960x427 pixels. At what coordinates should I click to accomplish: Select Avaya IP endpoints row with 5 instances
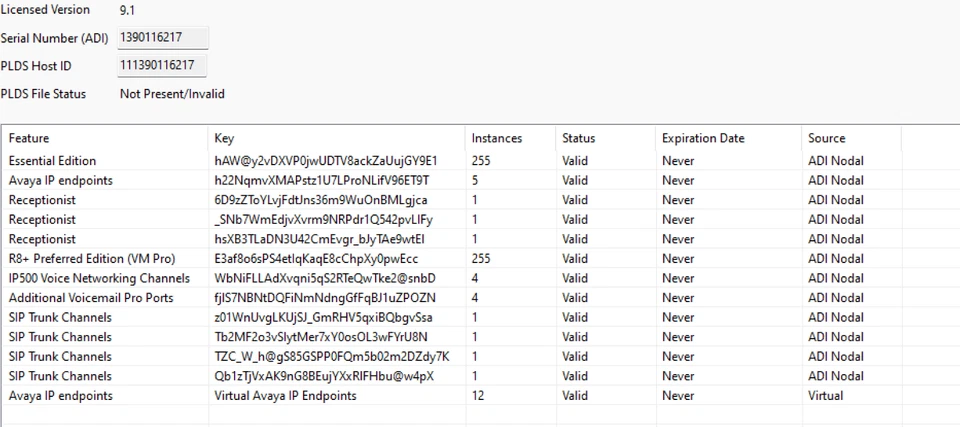click(61, 181)
